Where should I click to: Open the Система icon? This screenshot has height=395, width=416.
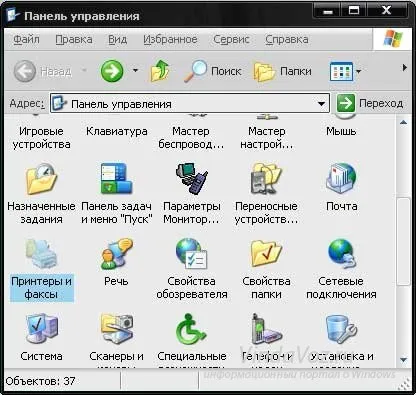pos(41,329)
